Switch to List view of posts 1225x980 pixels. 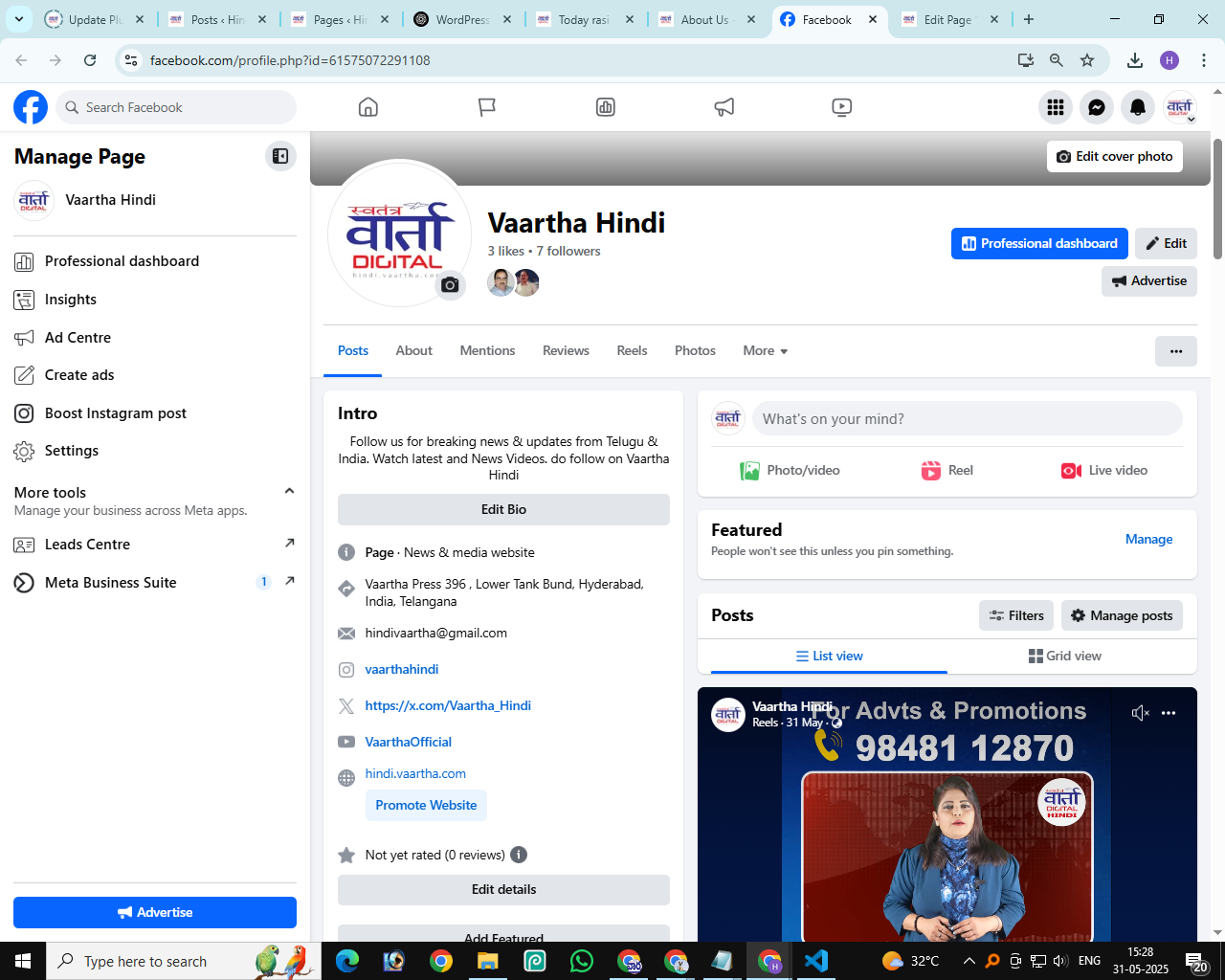829,656
